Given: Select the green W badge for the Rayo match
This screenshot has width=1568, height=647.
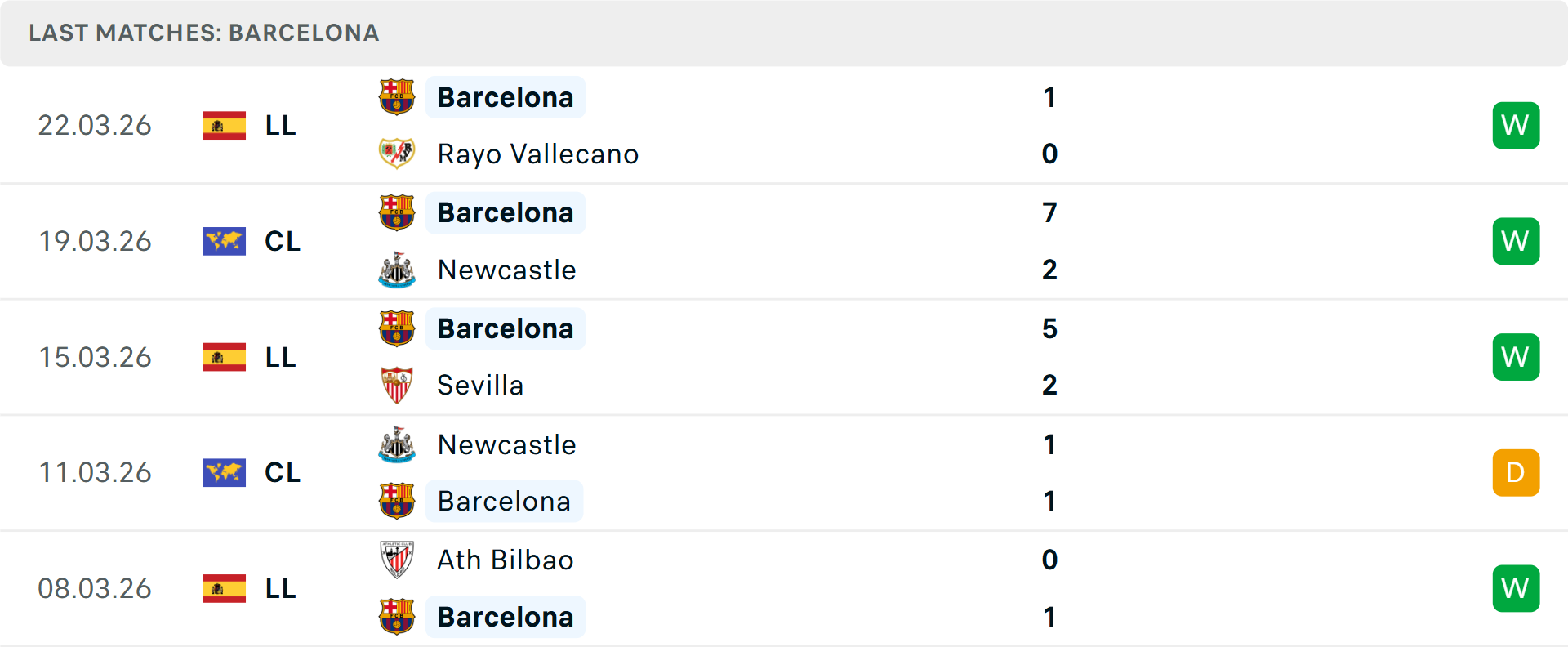Looking at the screenshot, I should coord(1516,125).
